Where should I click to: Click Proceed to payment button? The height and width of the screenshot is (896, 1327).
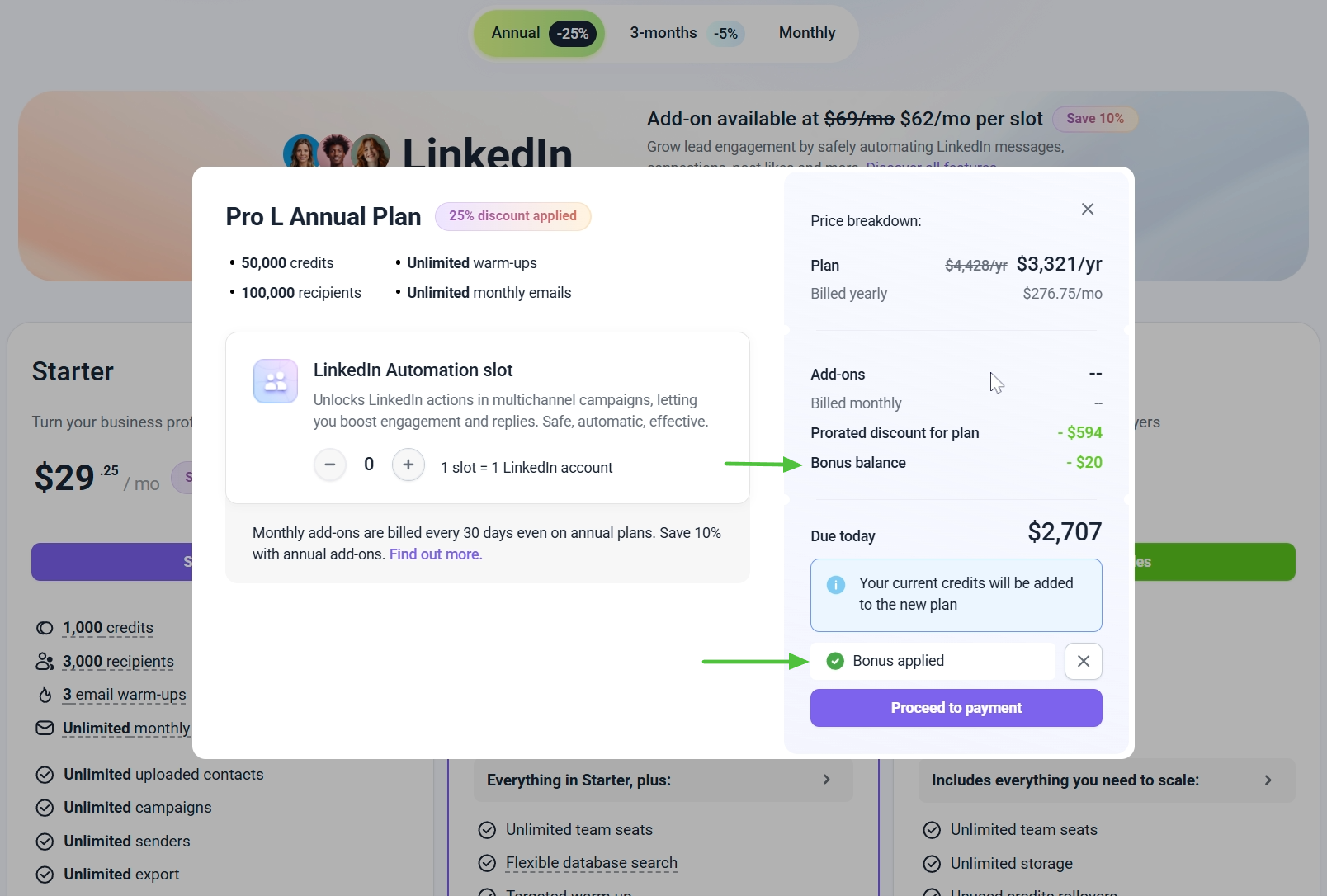(956, 708)
